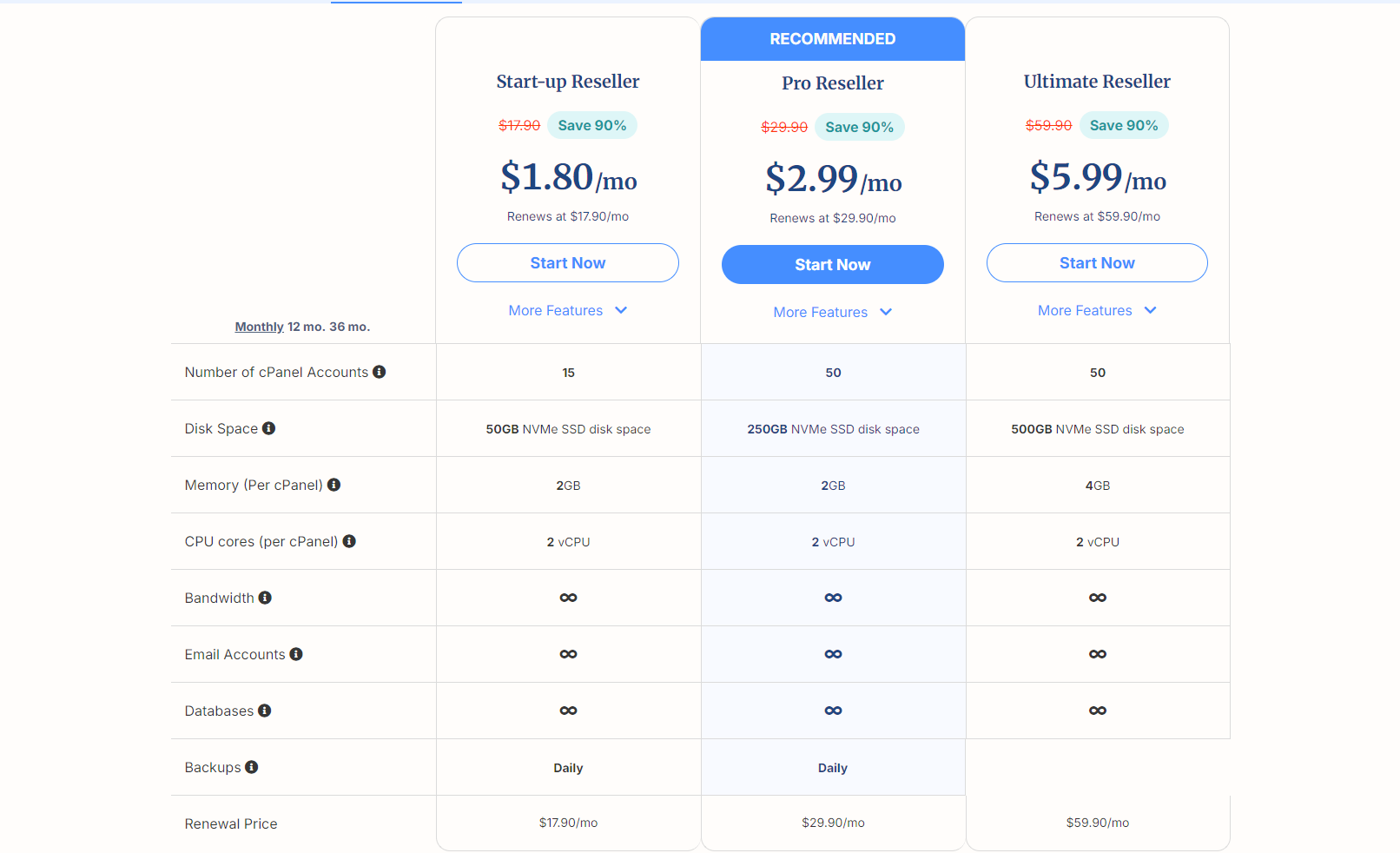Click the Disk Space info icon

(x=269, y=428)
